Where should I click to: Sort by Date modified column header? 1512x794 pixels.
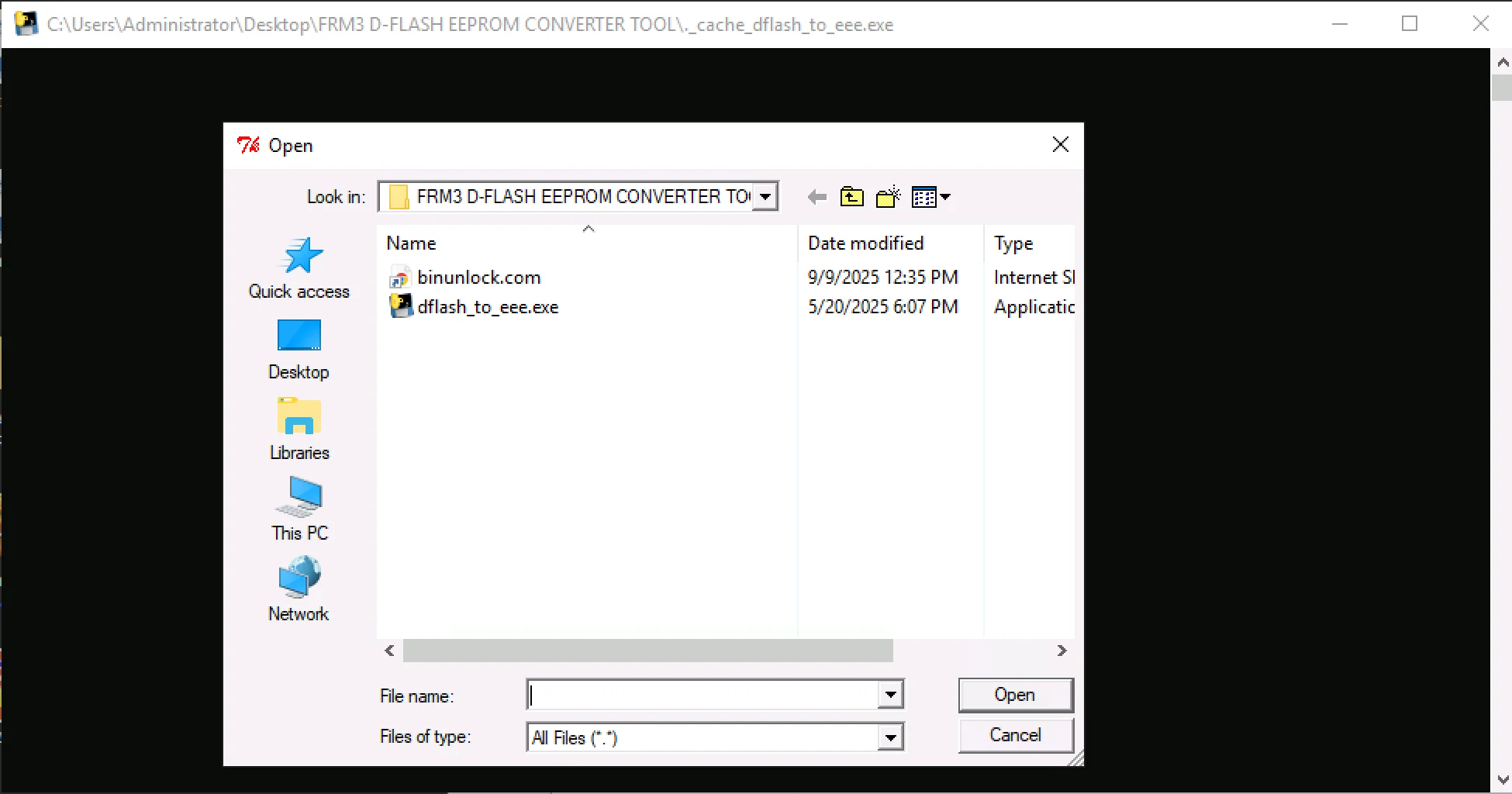[865, 243]
